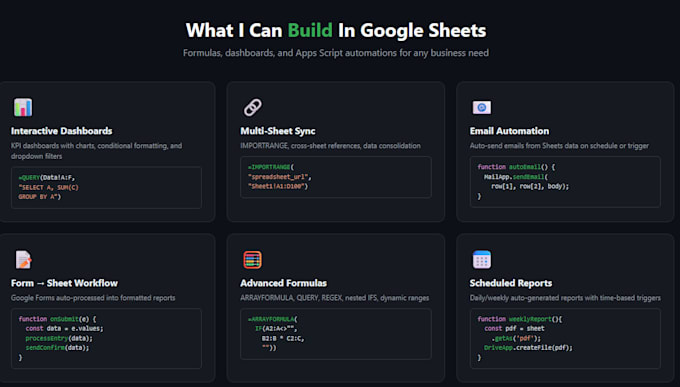680x387 pixels.
Task: Click the green word Build in the heading
Action: coord(310,30)
